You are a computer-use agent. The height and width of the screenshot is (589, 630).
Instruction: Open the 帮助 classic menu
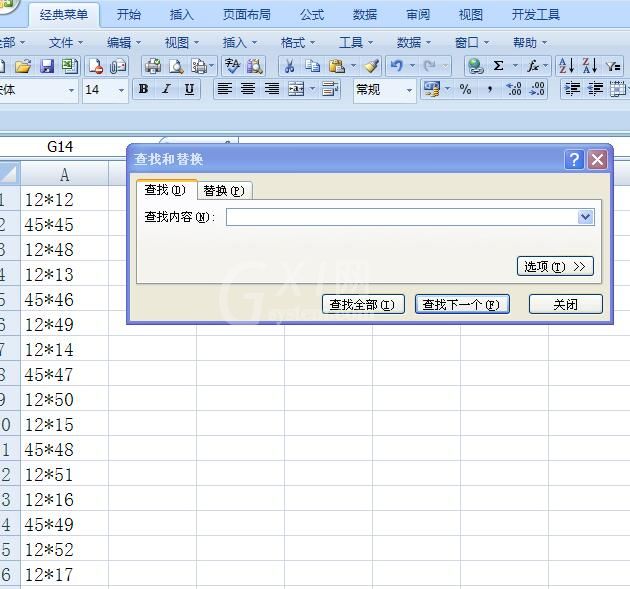click(x=530, y=43)
